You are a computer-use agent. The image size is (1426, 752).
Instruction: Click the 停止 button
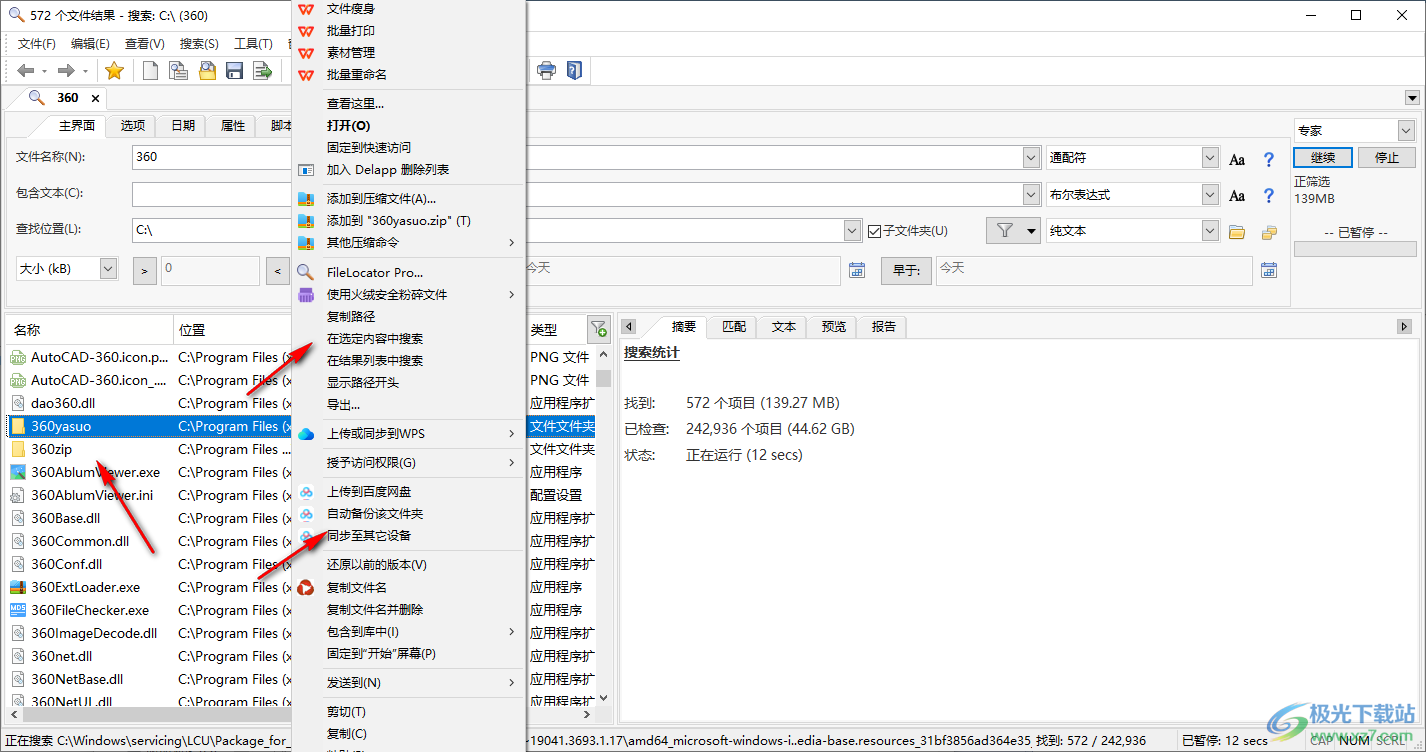pos(1387,158)
